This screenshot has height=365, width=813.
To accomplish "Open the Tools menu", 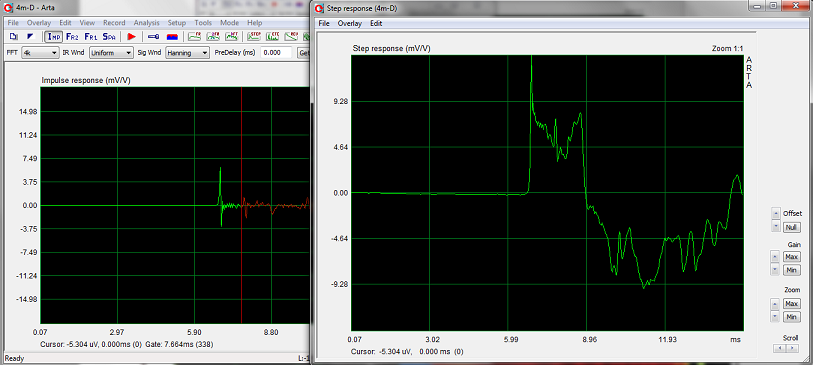I will pyautogui.click(x=203, y=23).
